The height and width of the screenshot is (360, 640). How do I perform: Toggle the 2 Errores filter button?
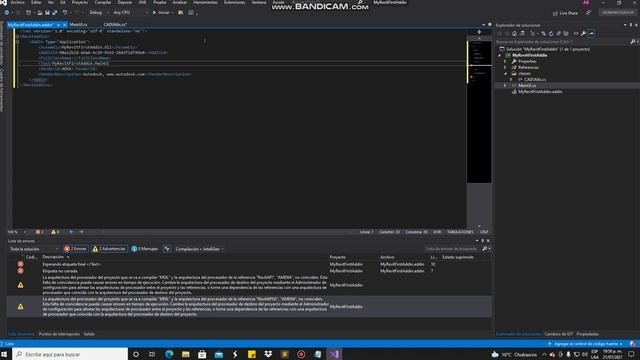pos(76,249)
